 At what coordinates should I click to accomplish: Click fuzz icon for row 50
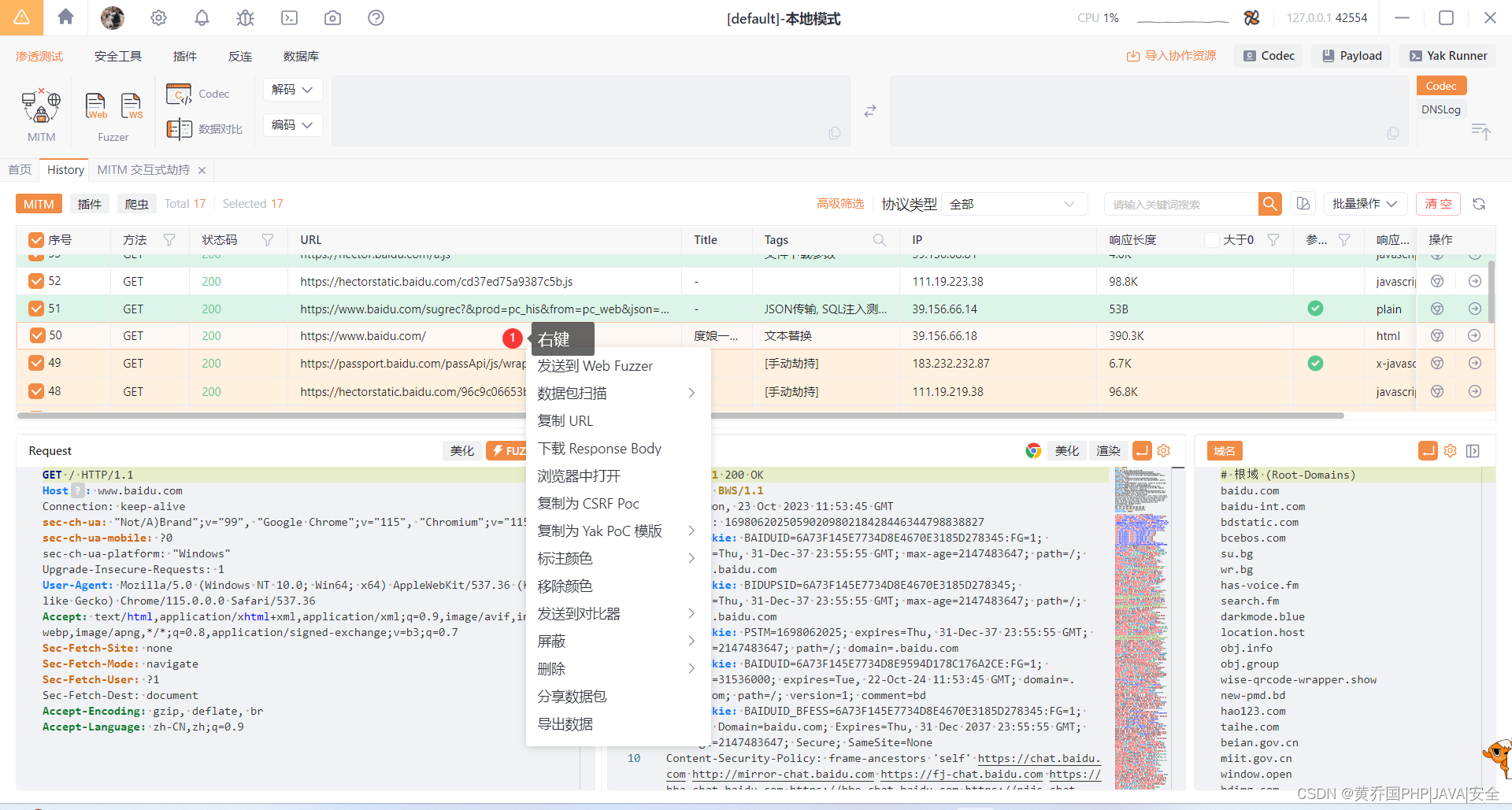pyautogui.click(x=1437, y=335)
